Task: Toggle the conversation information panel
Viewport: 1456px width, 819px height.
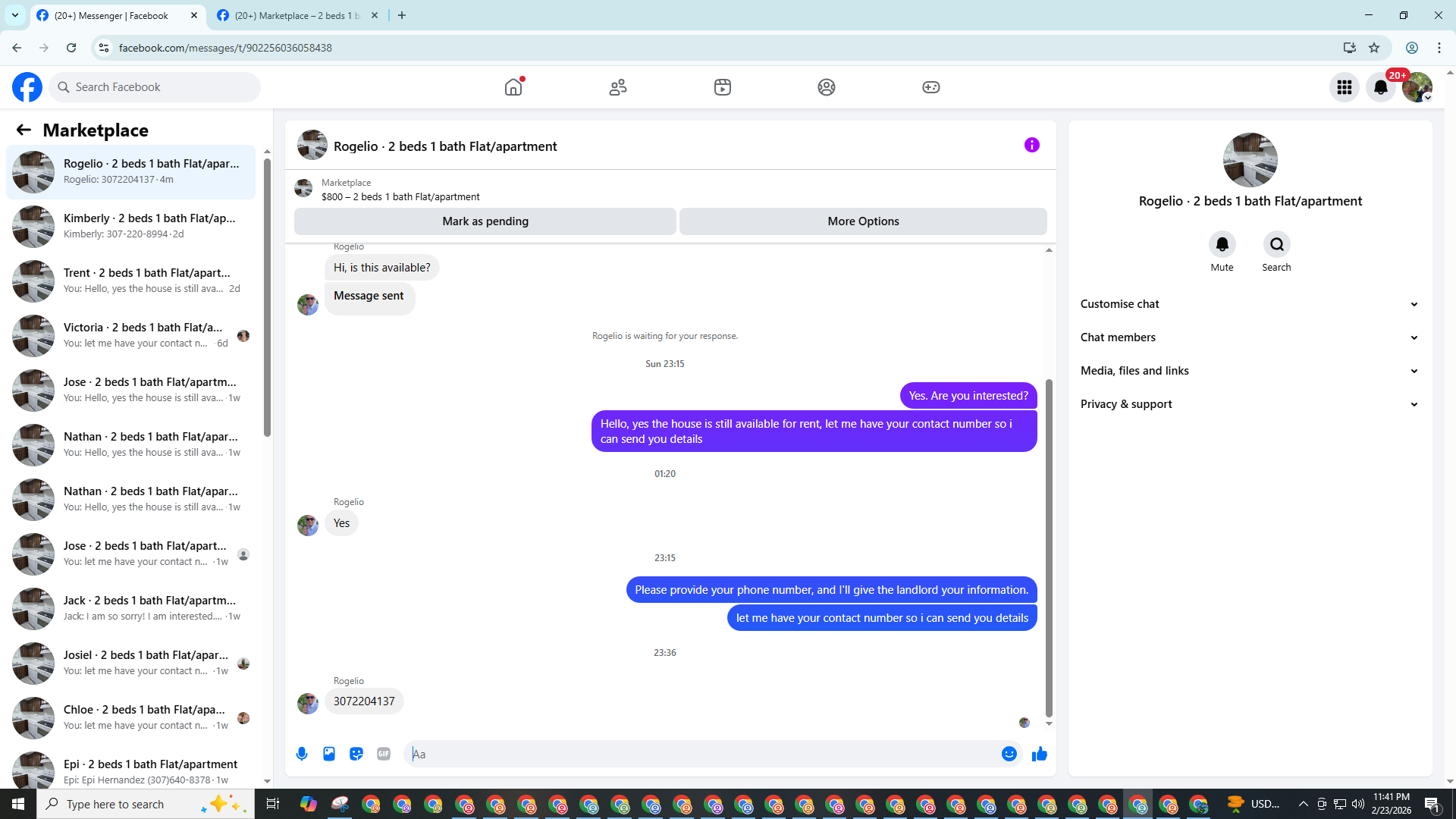Action: (x=1031, y=145)
